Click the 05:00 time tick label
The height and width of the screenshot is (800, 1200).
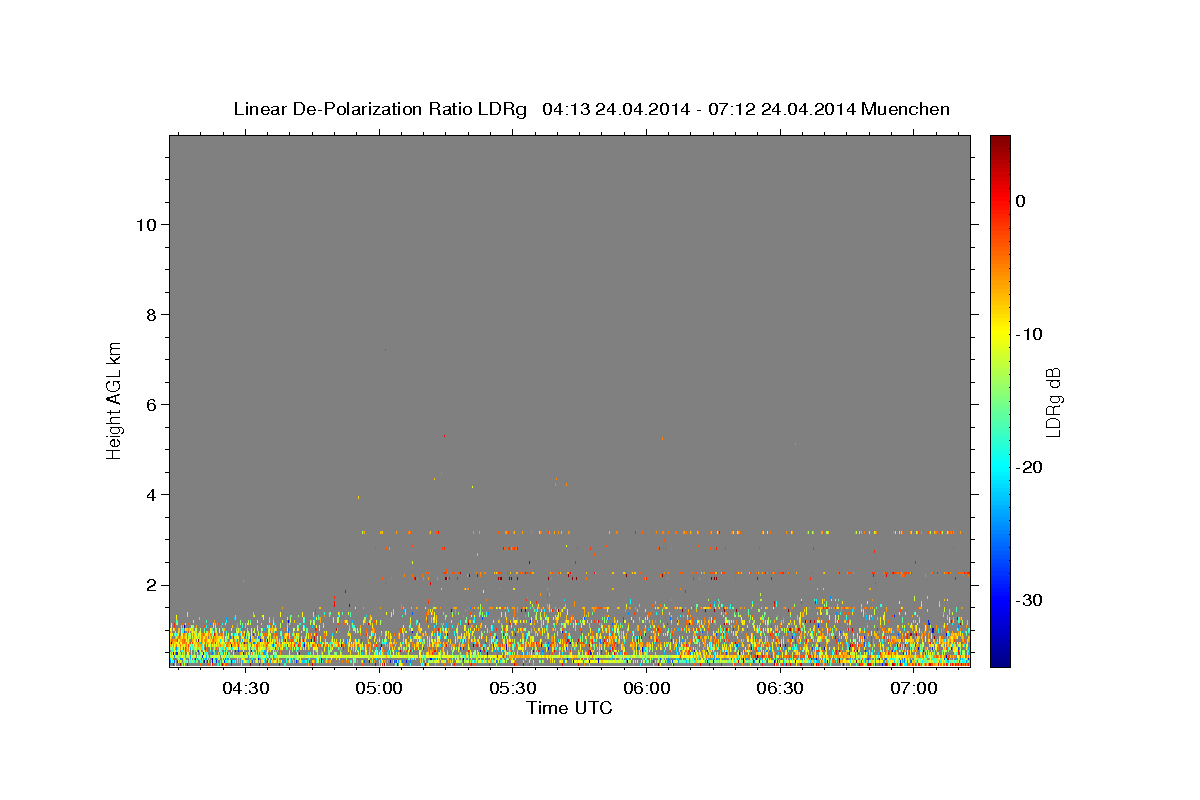pyautogui.click(x=380, y=688)
